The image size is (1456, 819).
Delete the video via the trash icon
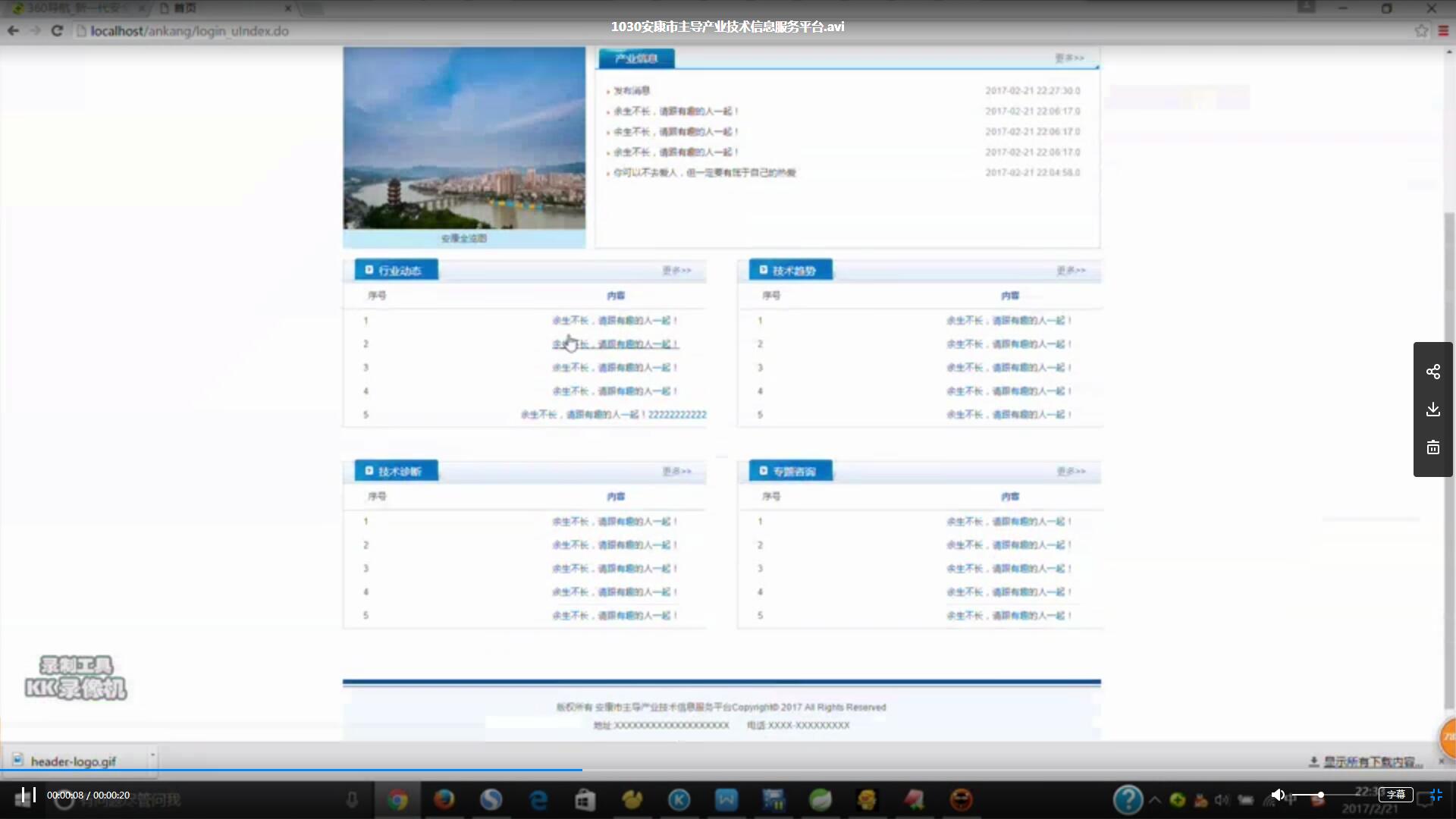[x=1432, y=447]
